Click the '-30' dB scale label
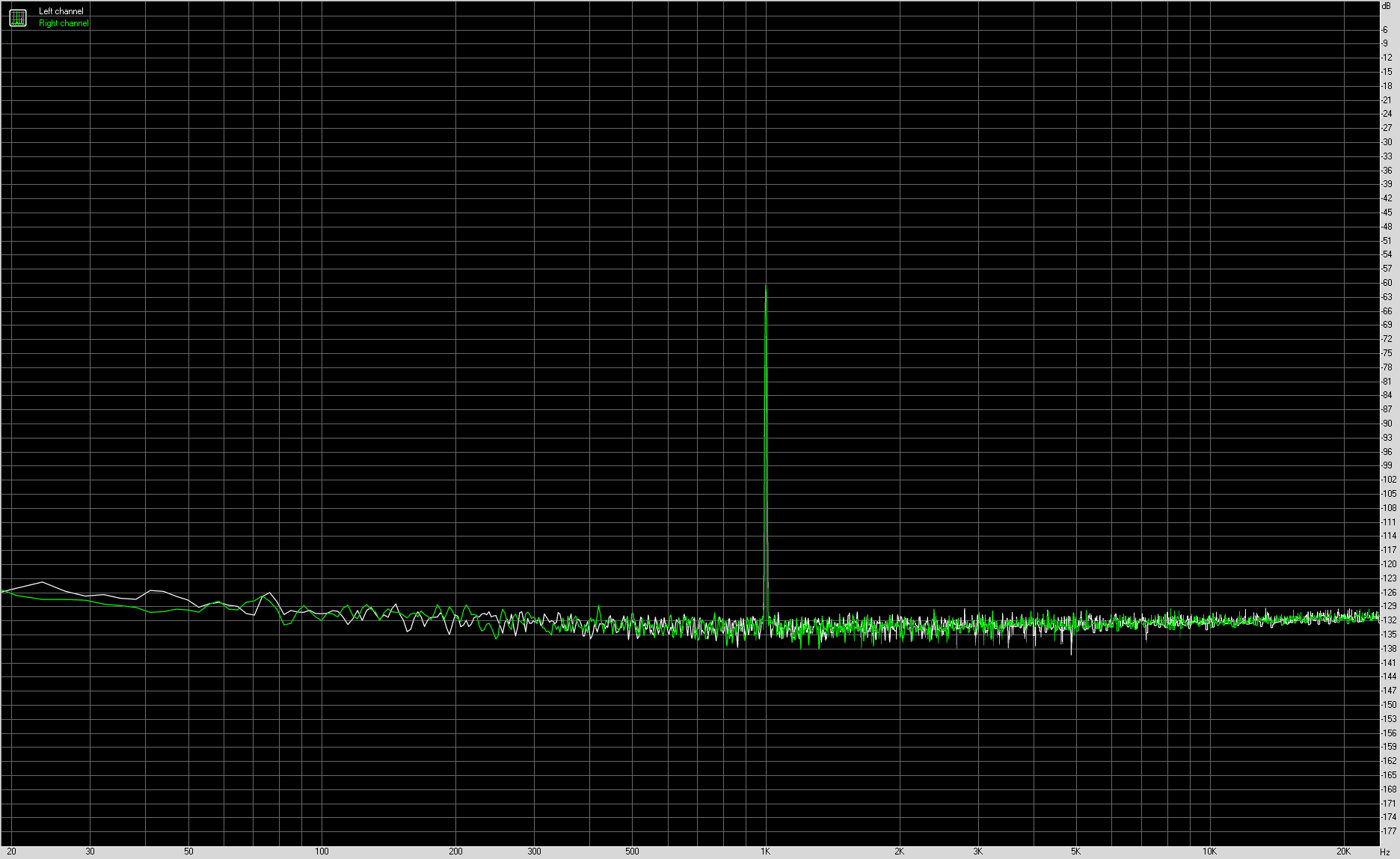 click(x=1387, y=142)
